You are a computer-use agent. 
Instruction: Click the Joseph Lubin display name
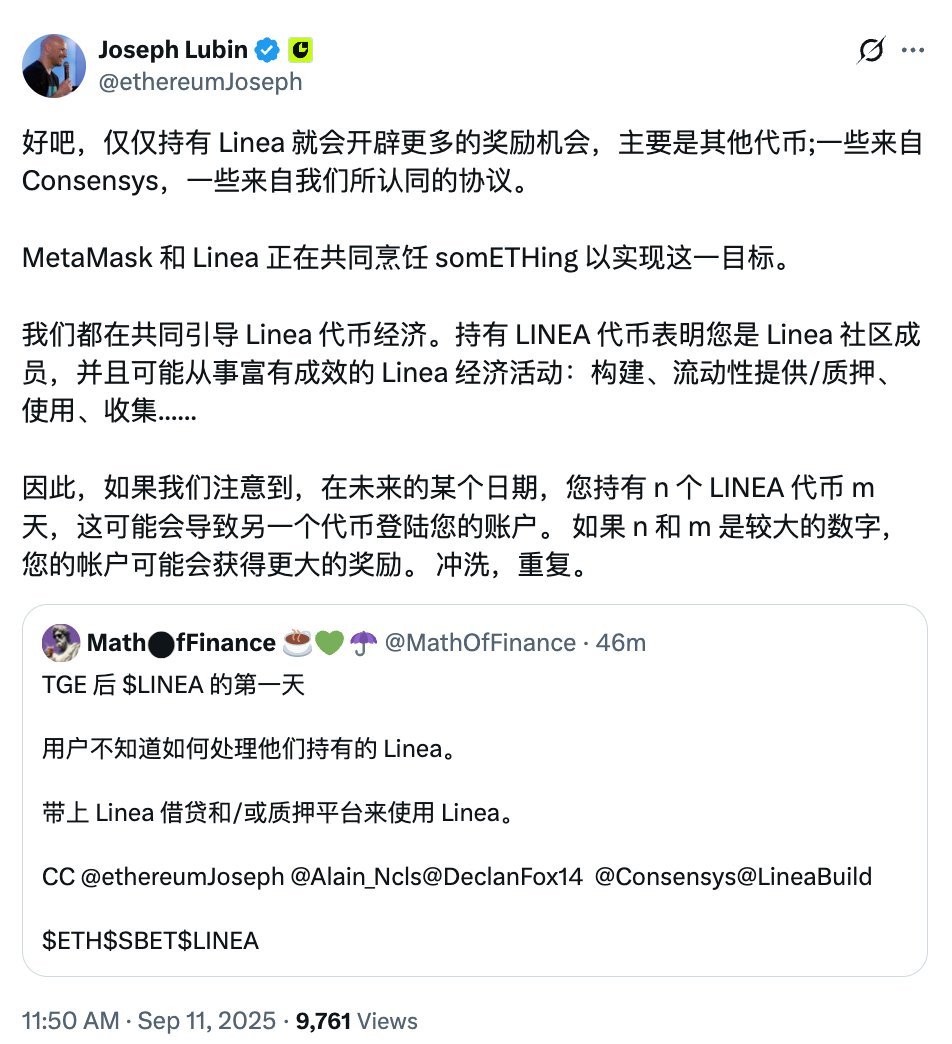coord(173,50)
